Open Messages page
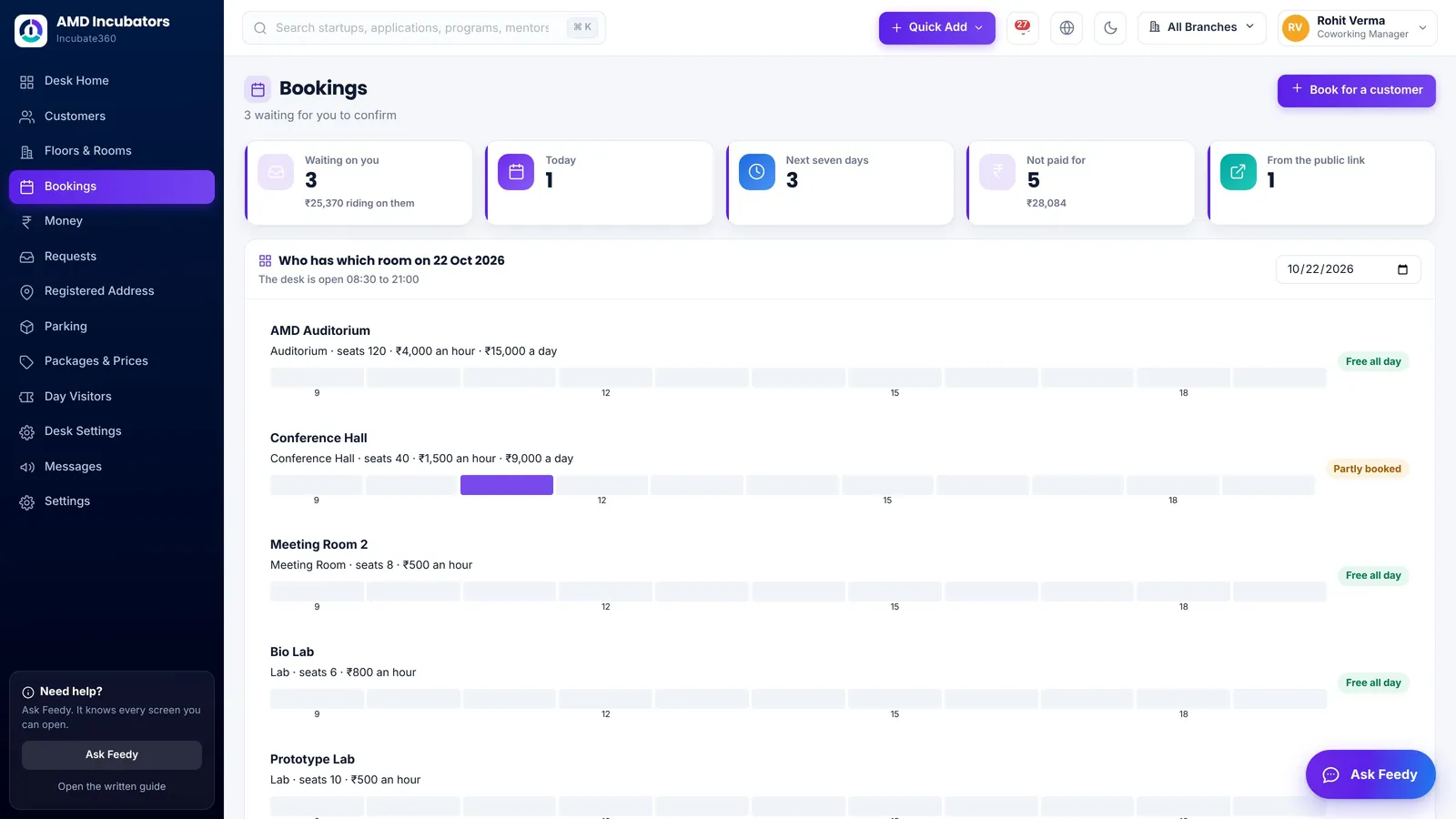 (x=112, y=467)
